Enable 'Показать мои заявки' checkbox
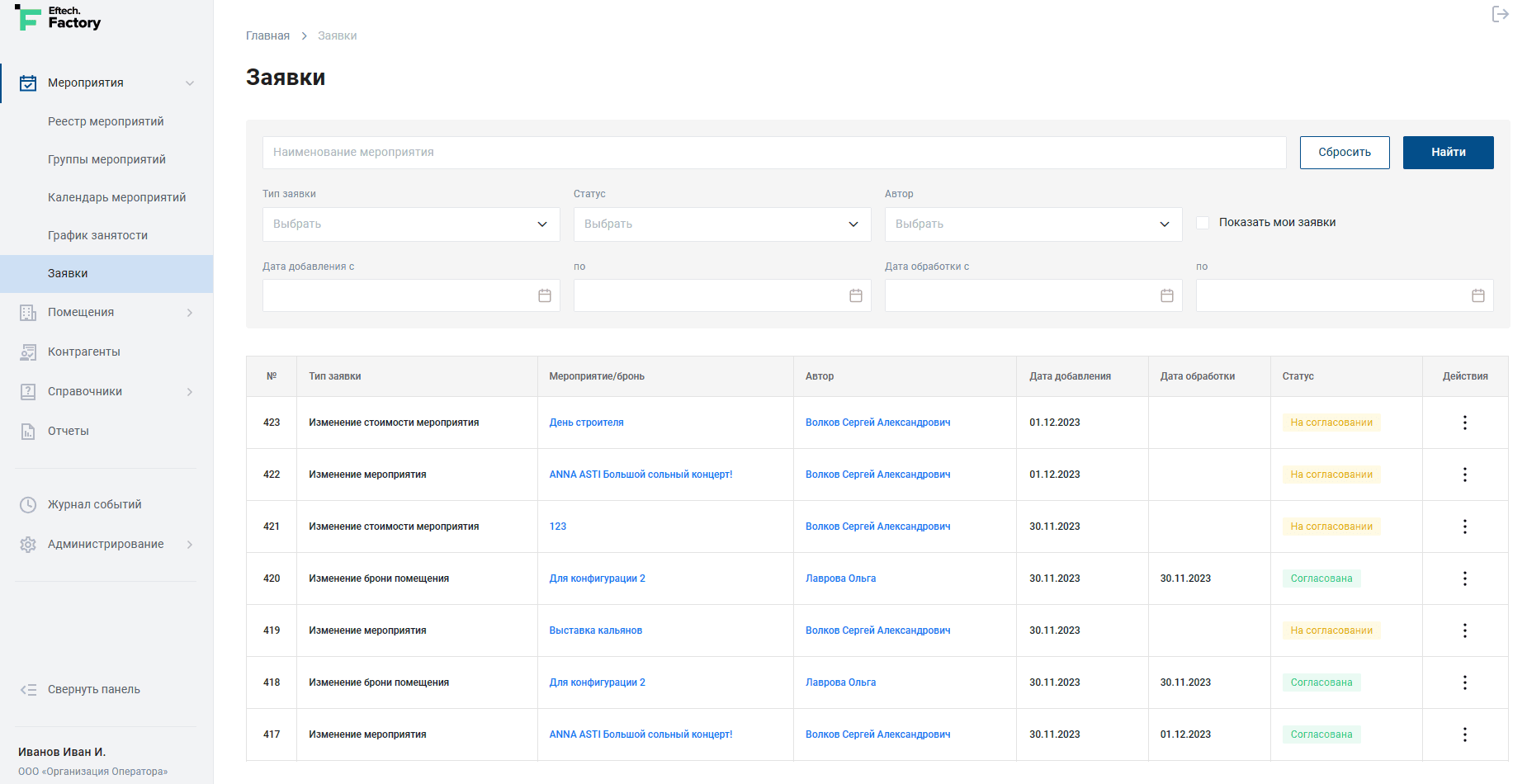This screenshot has height=784, width=1527. [1203, 223]
